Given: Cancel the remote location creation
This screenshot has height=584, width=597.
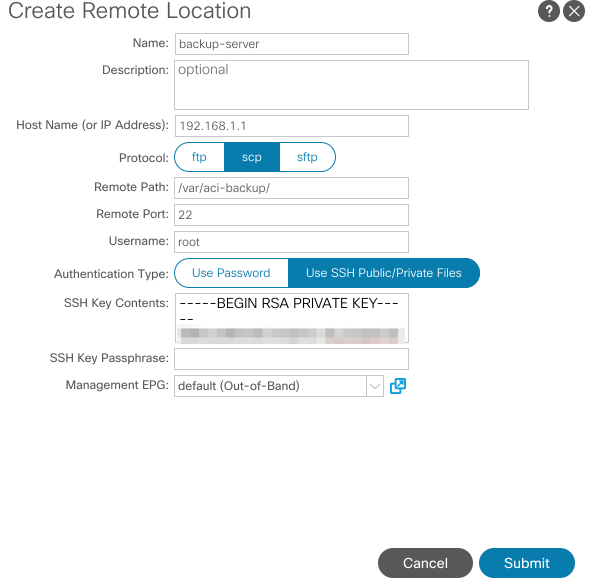Looking at the screenshot, I should coord(425,563).
